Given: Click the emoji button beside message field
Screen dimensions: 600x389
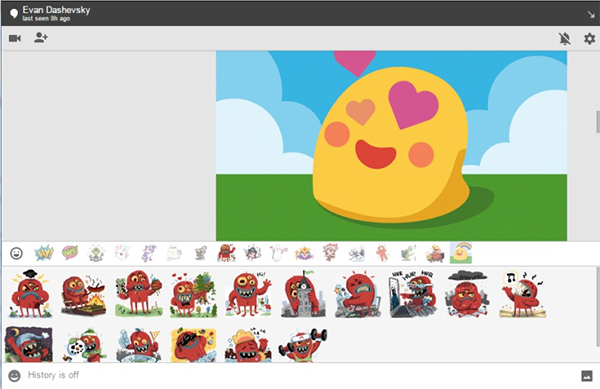Looking at the screenshot, I should click(x=15, y=376).
